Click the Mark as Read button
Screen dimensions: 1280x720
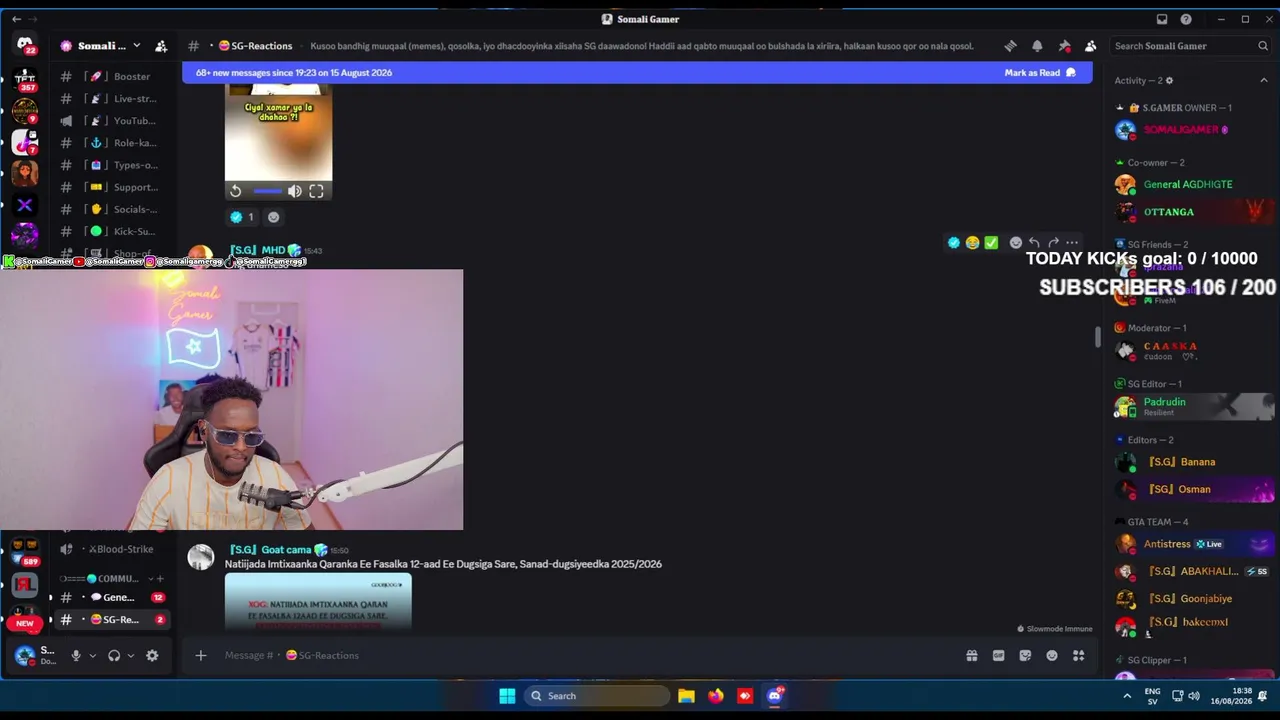point(1040,73)
